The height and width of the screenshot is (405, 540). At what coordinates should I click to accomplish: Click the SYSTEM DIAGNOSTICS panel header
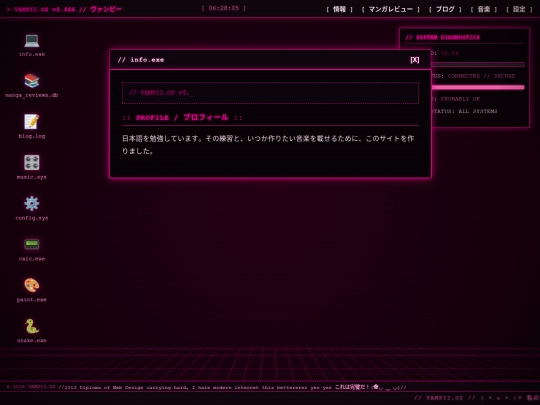coord(443,37)
